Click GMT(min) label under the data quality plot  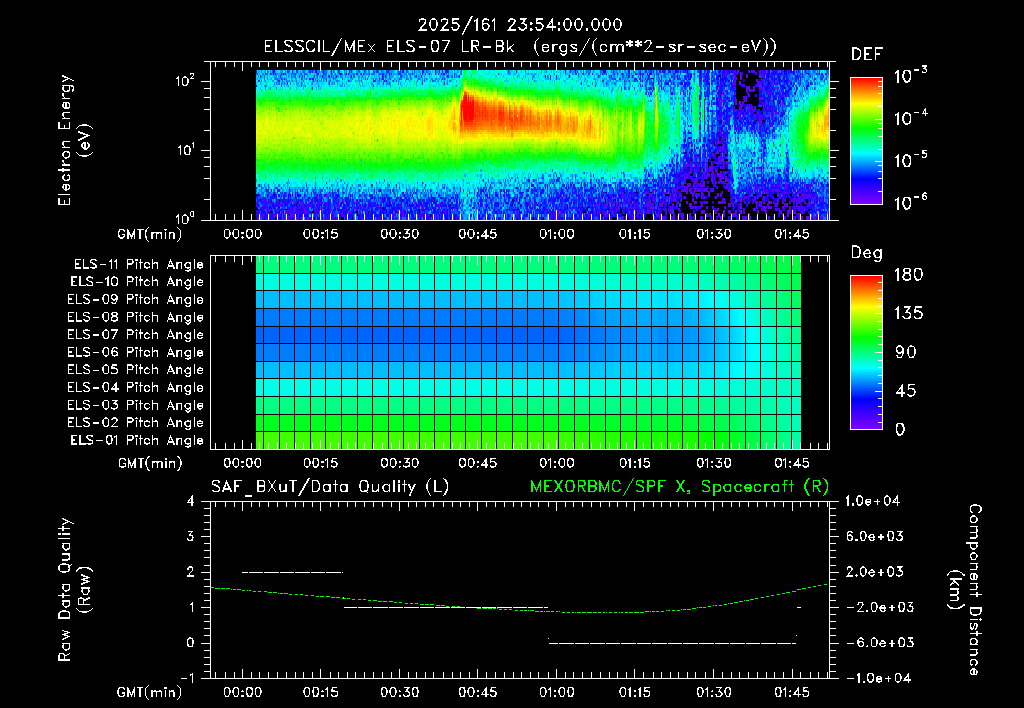pyautogui.click(x=150, y=692)
